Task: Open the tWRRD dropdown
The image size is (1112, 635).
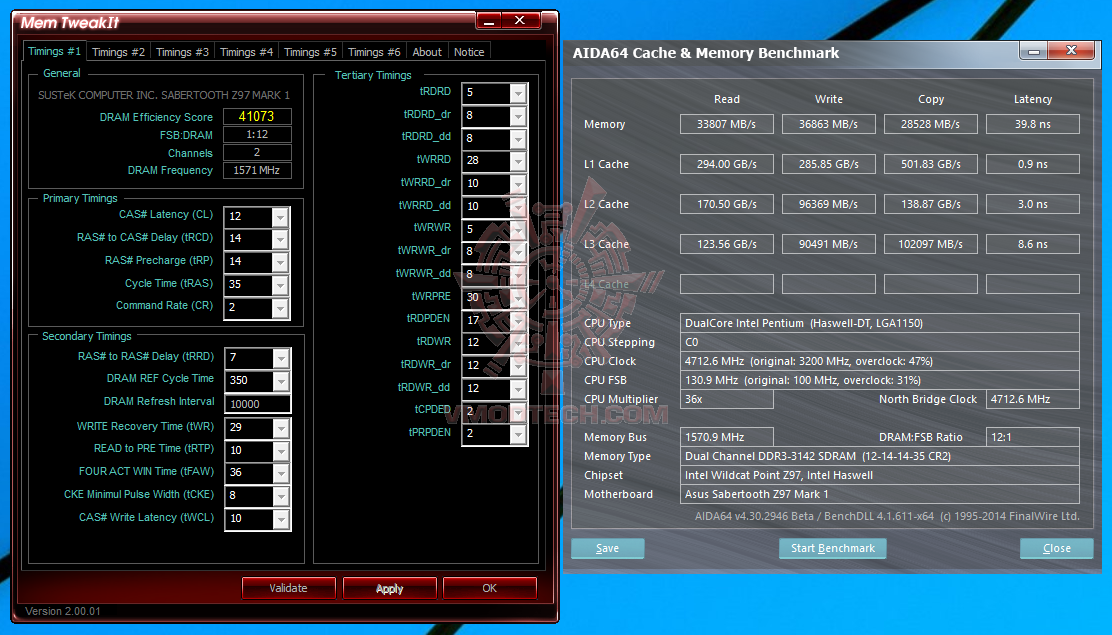Action: 518,161
